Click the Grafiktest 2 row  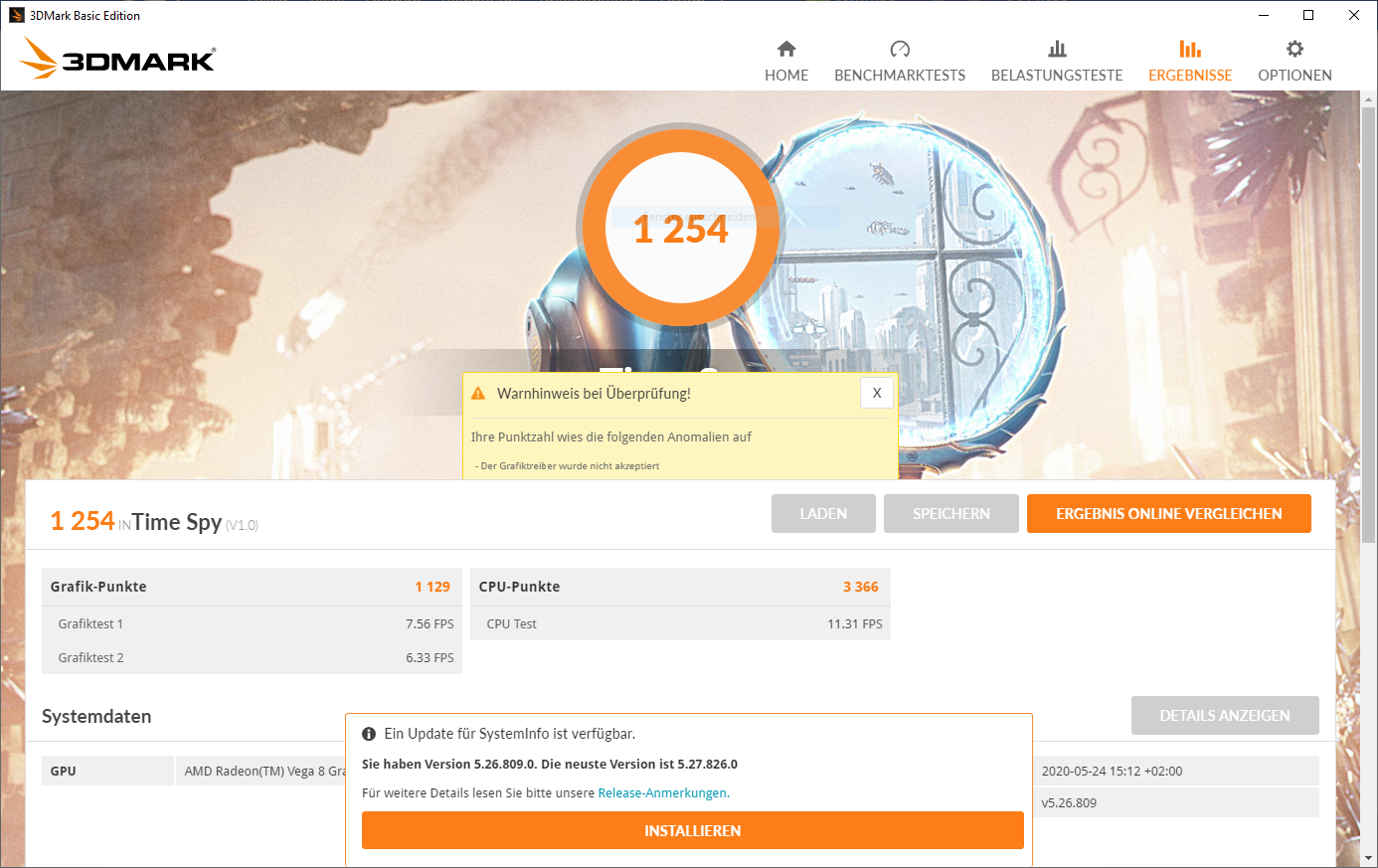252,657
